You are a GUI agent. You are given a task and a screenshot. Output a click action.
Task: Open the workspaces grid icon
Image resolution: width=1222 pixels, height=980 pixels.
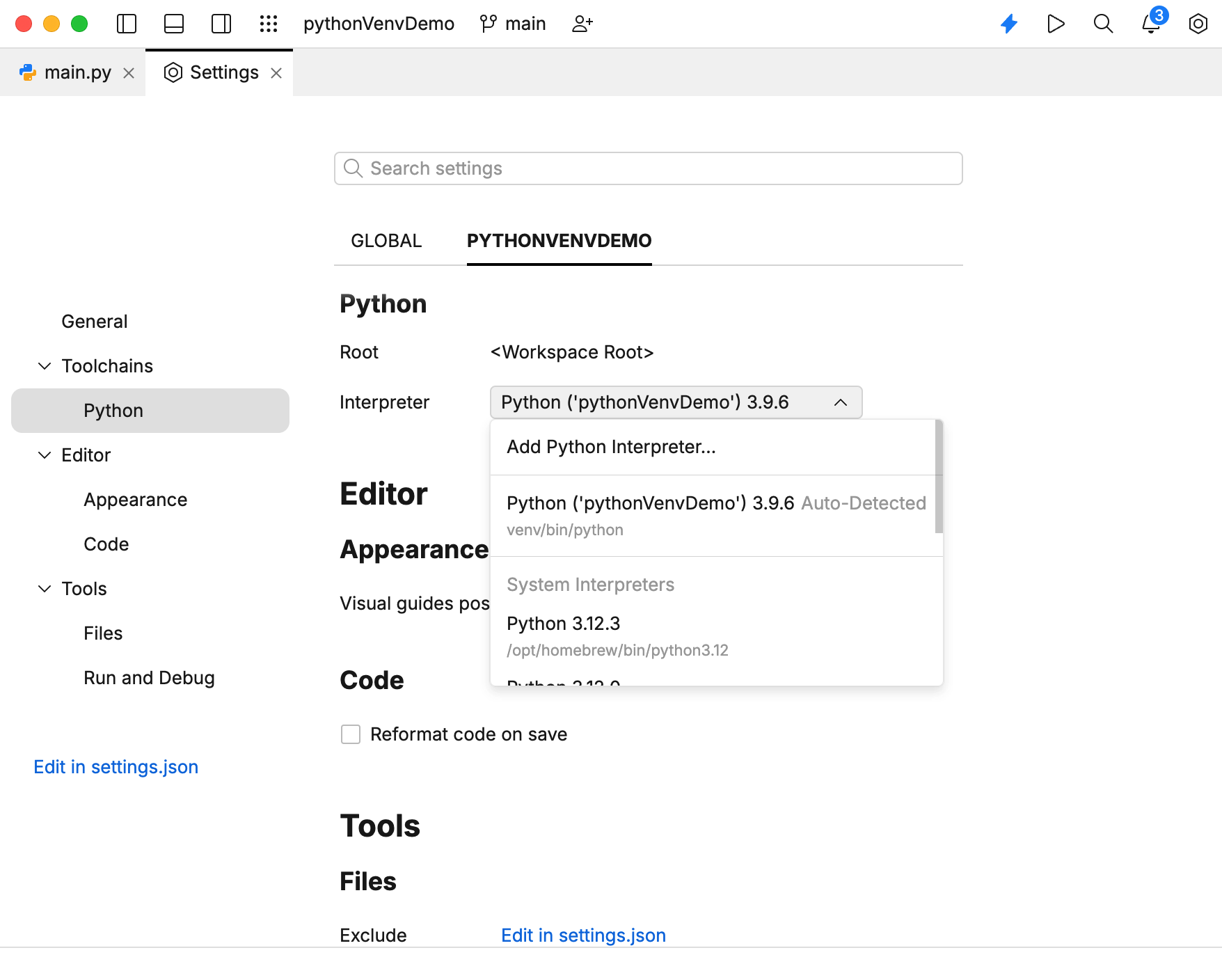pyautogui.click(x=269, y=23)
